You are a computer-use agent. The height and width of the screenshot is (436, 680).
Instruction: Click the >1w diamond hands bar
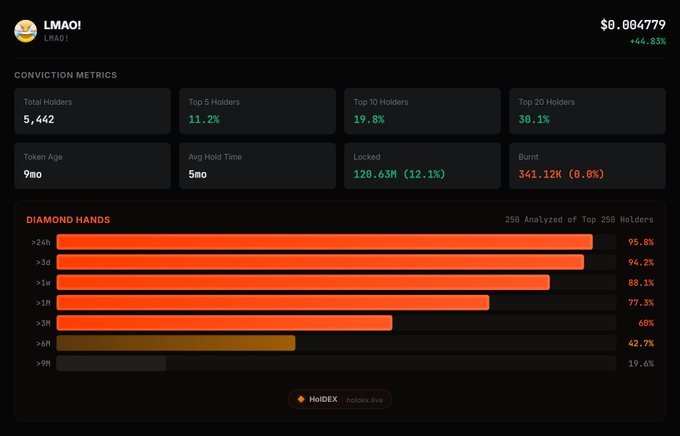[303, 282]
